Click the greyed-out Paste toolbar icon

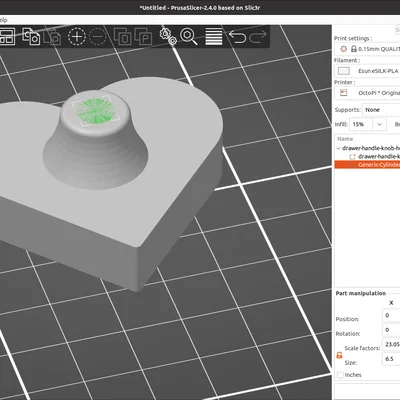tap(53, 37)
